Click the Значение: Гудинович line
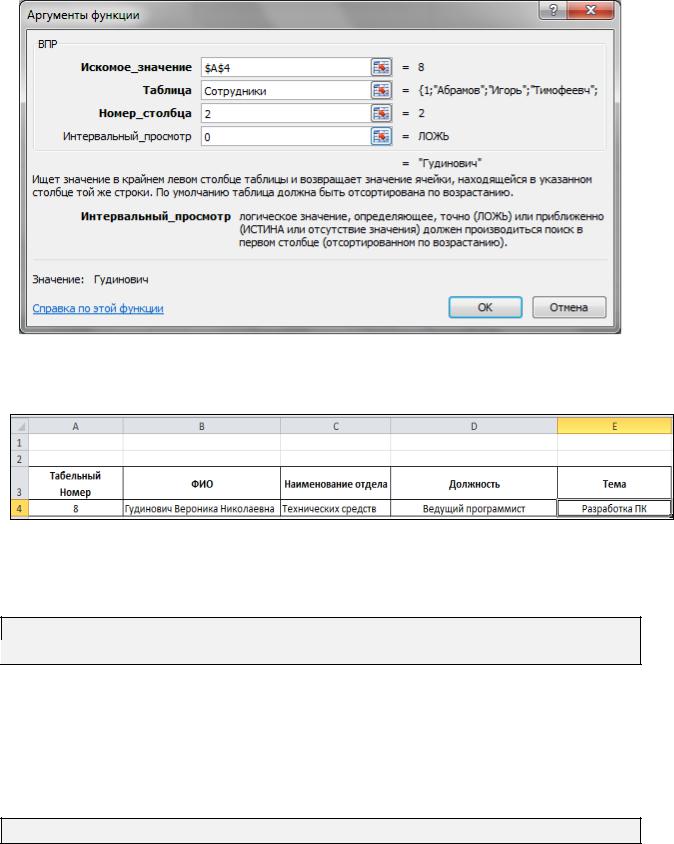 point(90,279)
